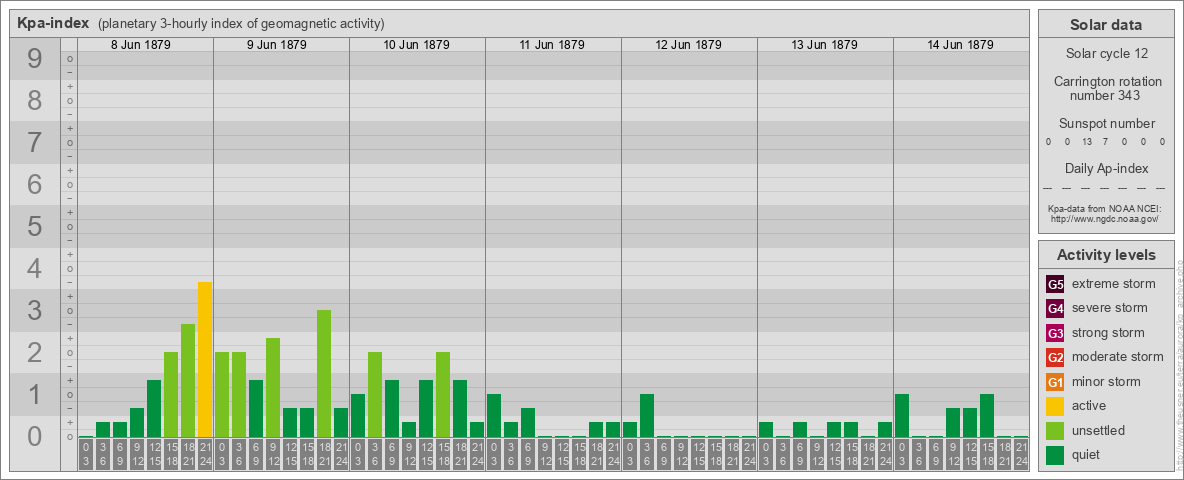Click the Kp scale number 0
Image resolution: width=1184 pixels, height=480 pixels.
pos(35,436)
